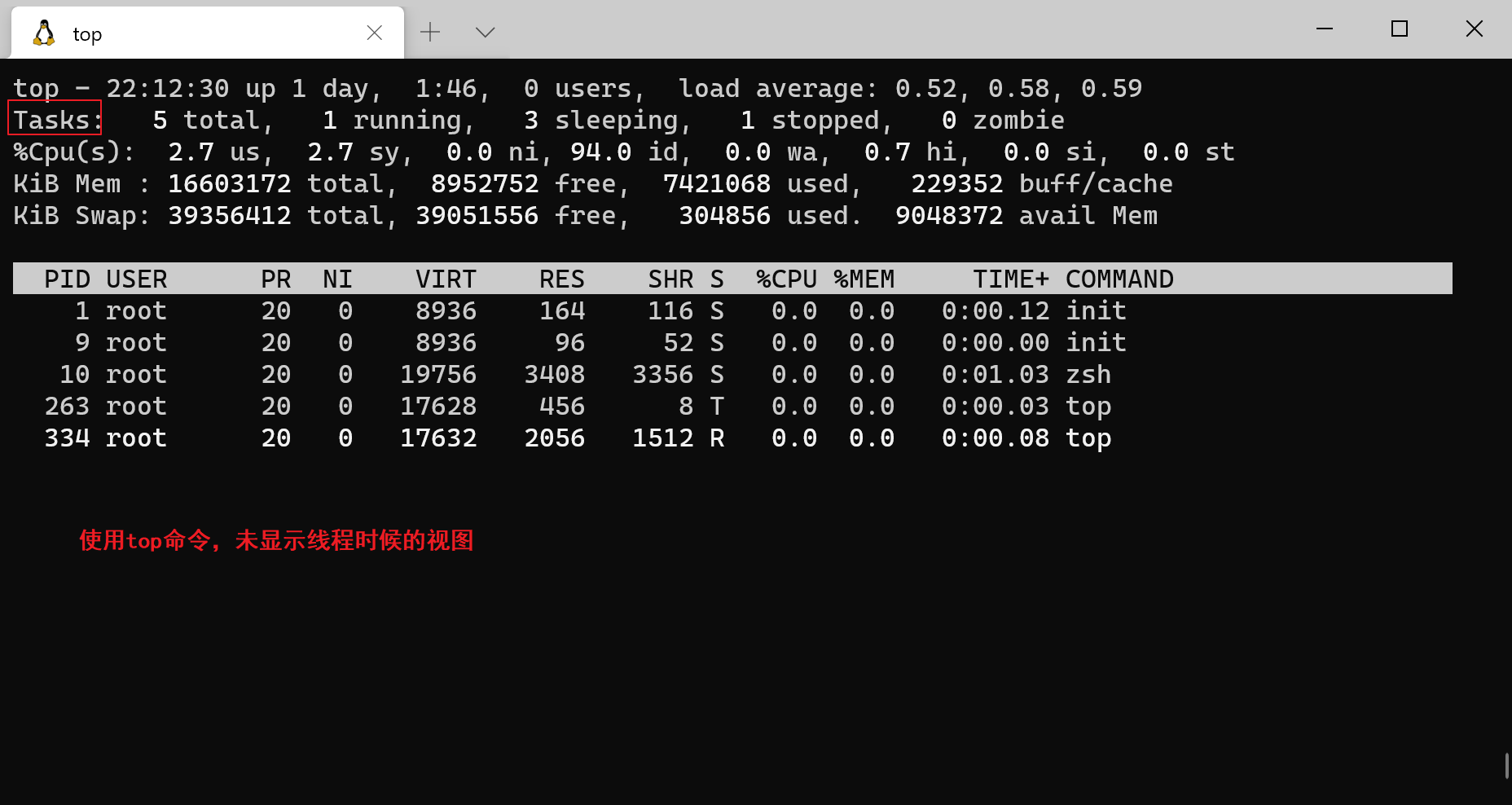Viewport: 1512px width, 805px height.
Task: Close the top tab with its X button
Action: (x=374, y=32)
